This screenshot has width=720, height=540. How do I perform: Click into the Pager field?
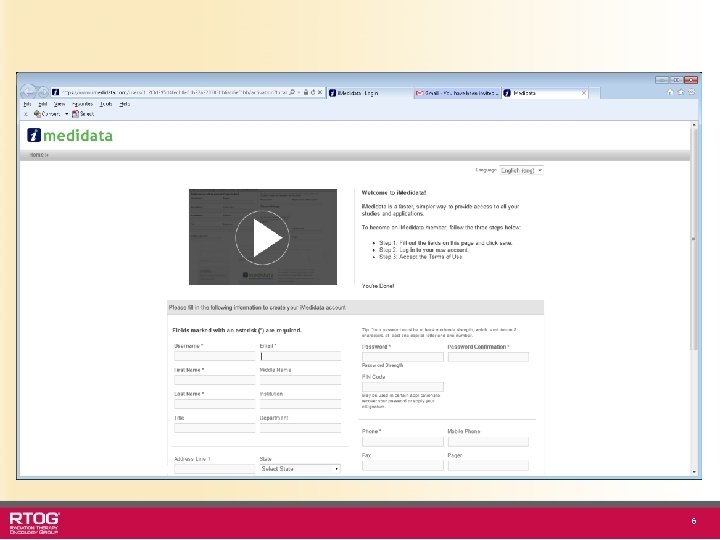(488, 466)
